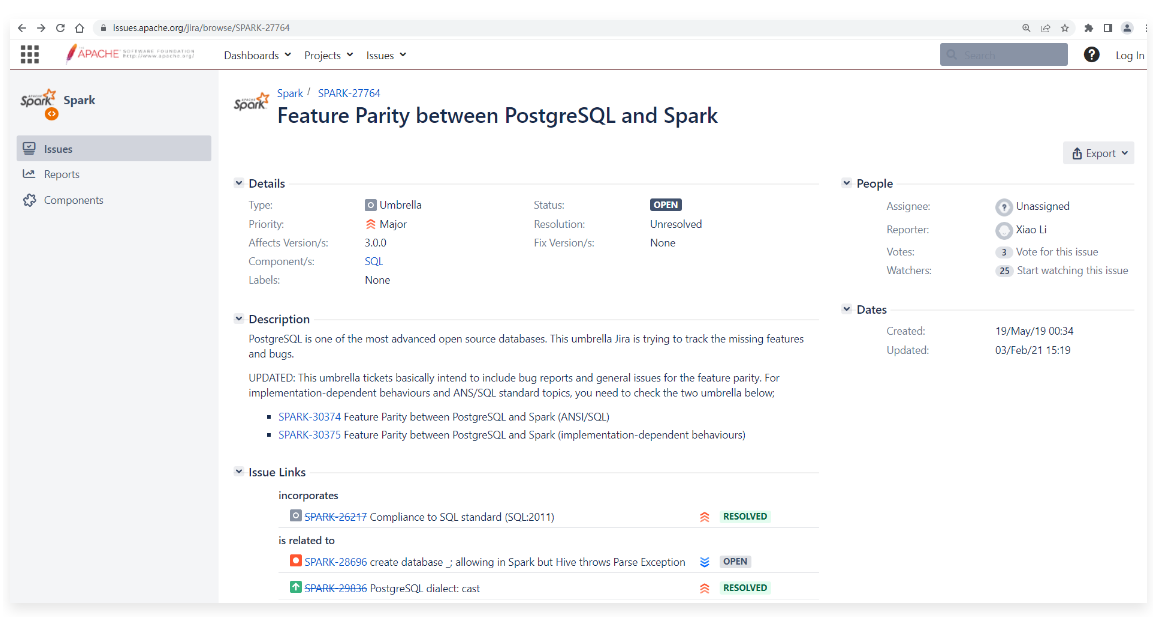The width and height of the screenshot is (1174, 617).
Task: Click RESOLVED badge for SPARK-29836
Action: click(x=745, y=588)
